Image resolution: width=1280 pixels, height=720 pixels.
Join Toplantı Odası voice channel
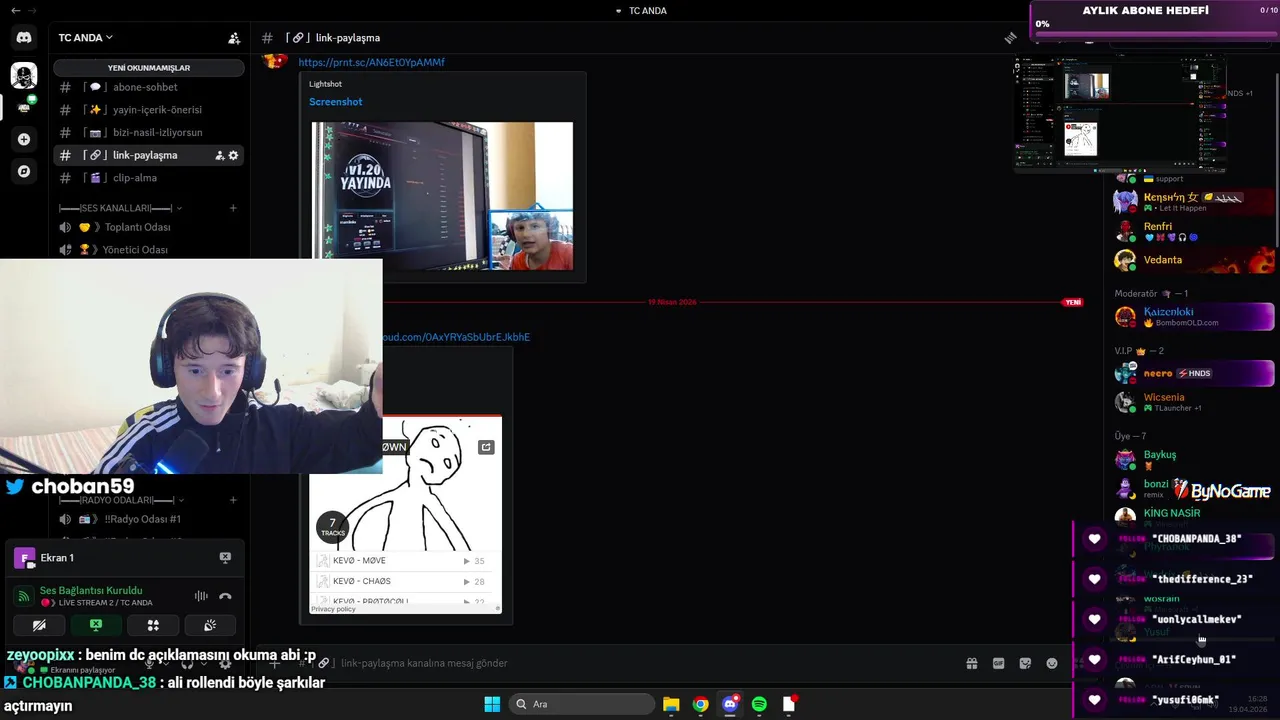[148, 227]
